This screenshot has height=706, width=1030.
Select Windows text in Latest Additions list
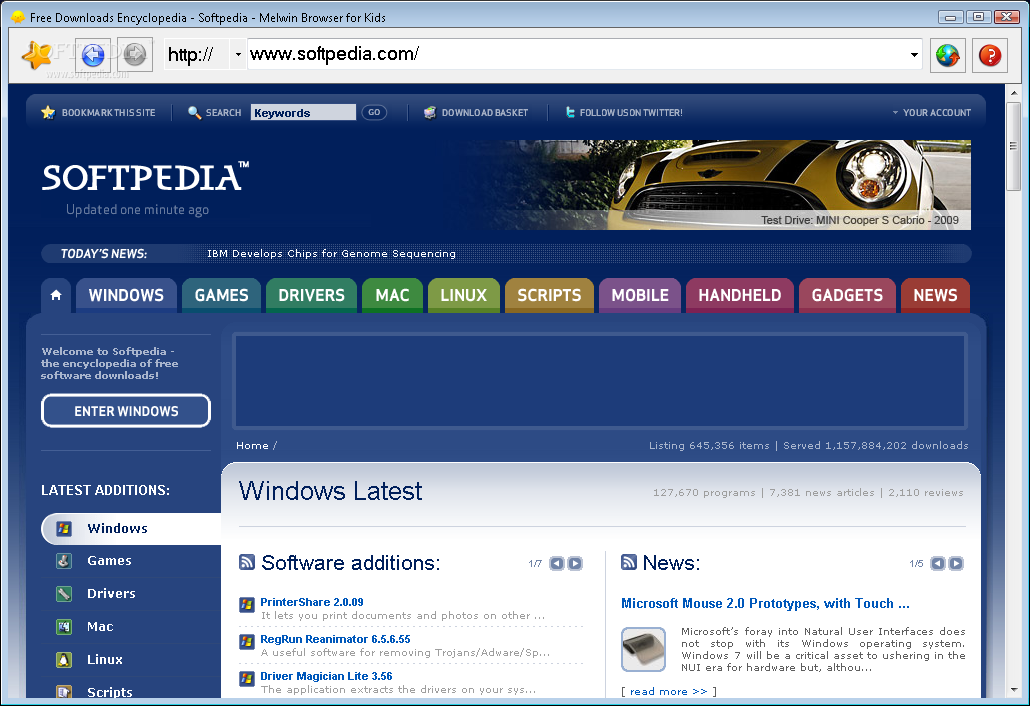[118, 528]
